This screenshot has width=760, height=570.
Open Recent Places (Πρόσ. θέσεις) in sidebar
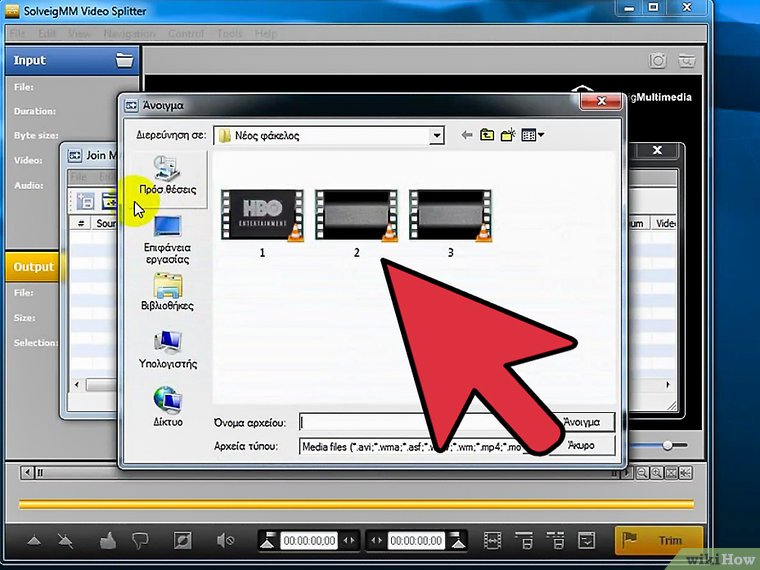tap(167, 175)
